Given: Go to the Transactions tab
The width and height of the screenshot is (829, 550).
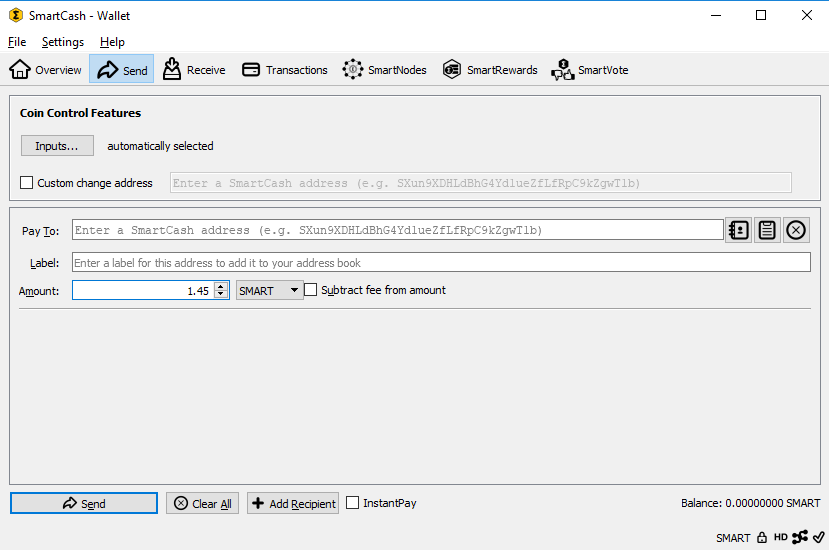Looking at the screenshot, I should pos(284,70).
